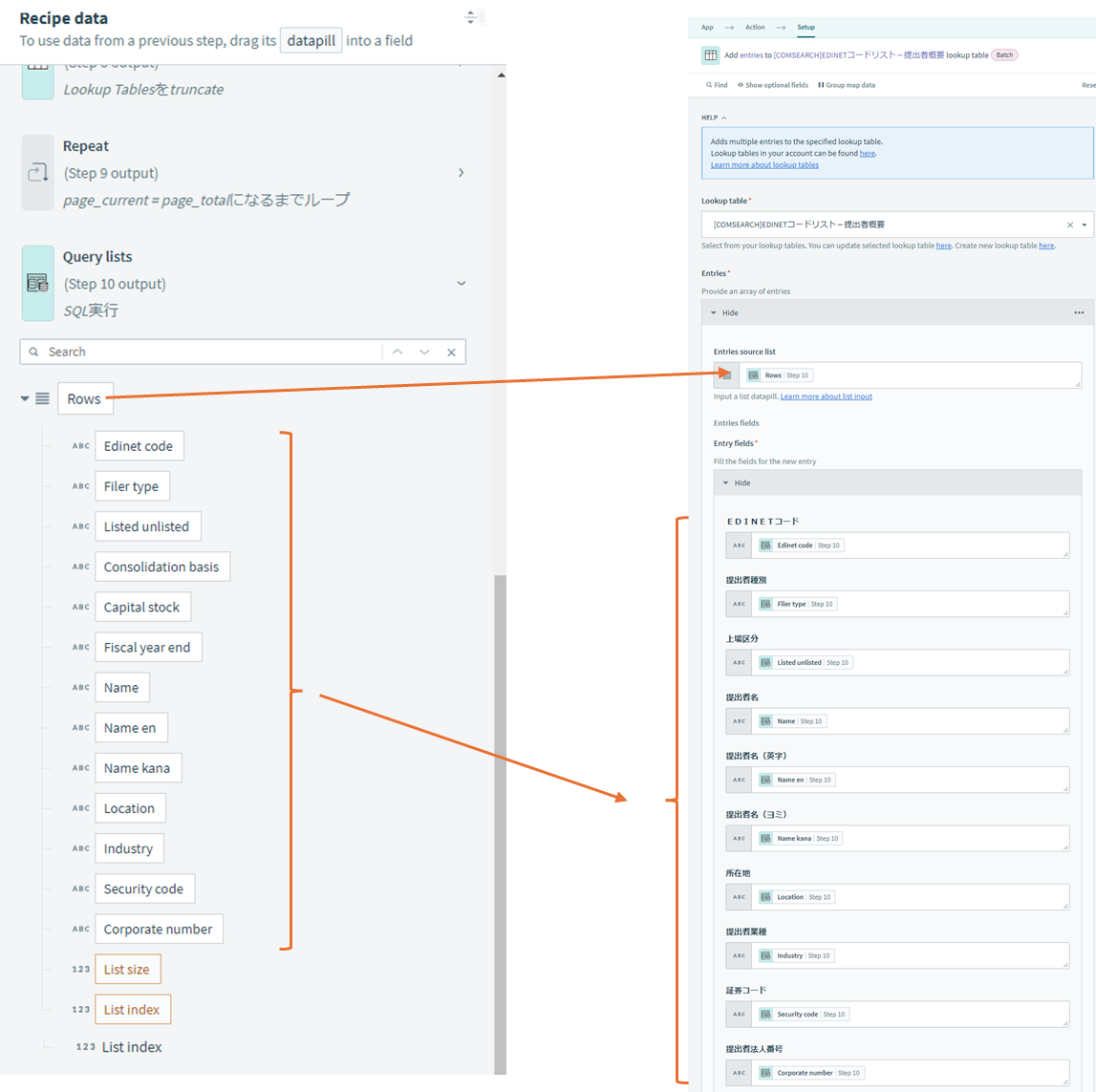Collapse the Query lists step output

coord(462,283)
